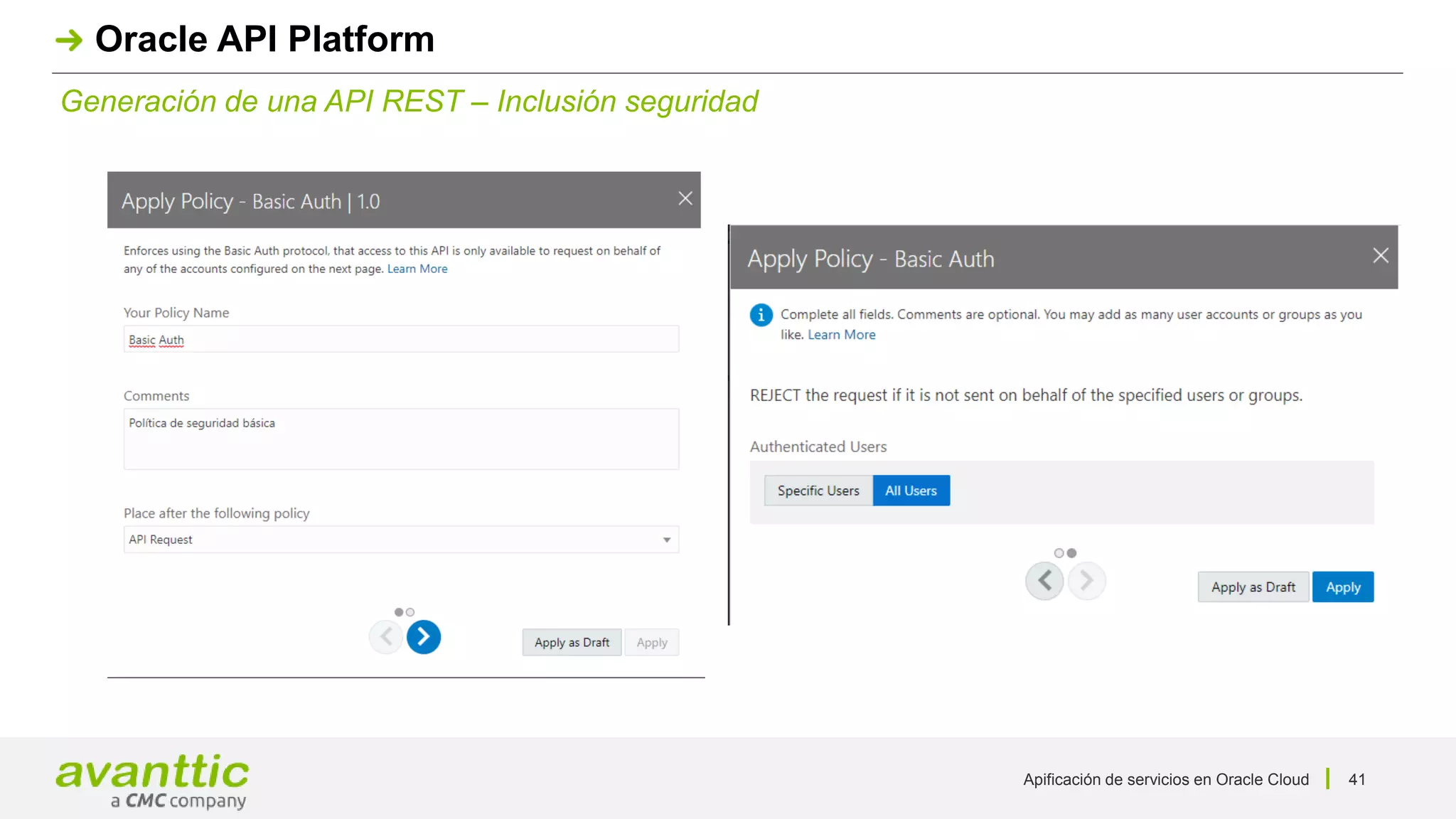Click the green arrow beside Oracle API Platform
This screenshot has height=819, width=1456.
click(69, 40)
